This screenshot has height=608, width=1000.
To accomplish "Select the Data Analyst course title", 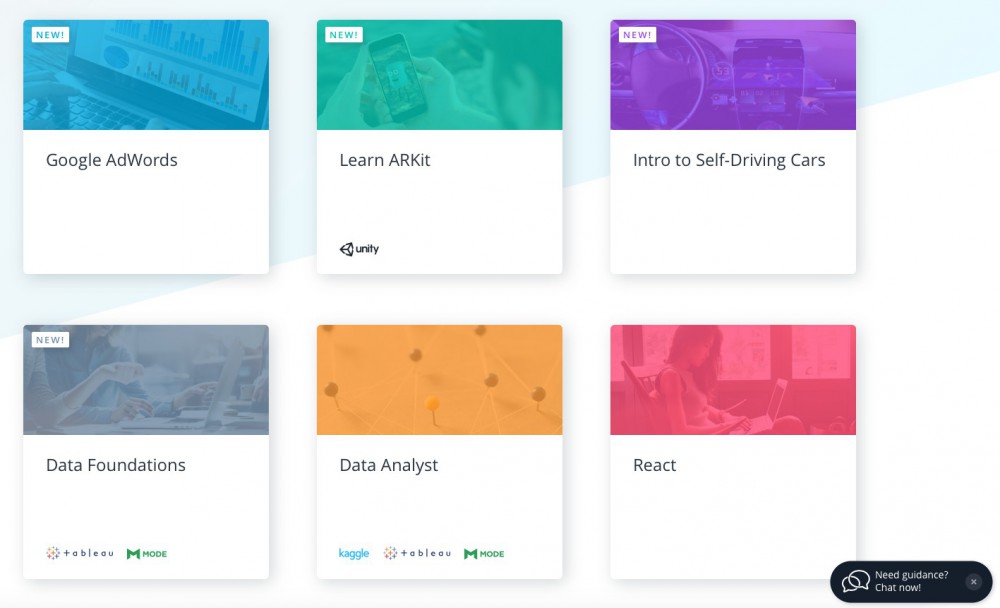I will [389, 465].
